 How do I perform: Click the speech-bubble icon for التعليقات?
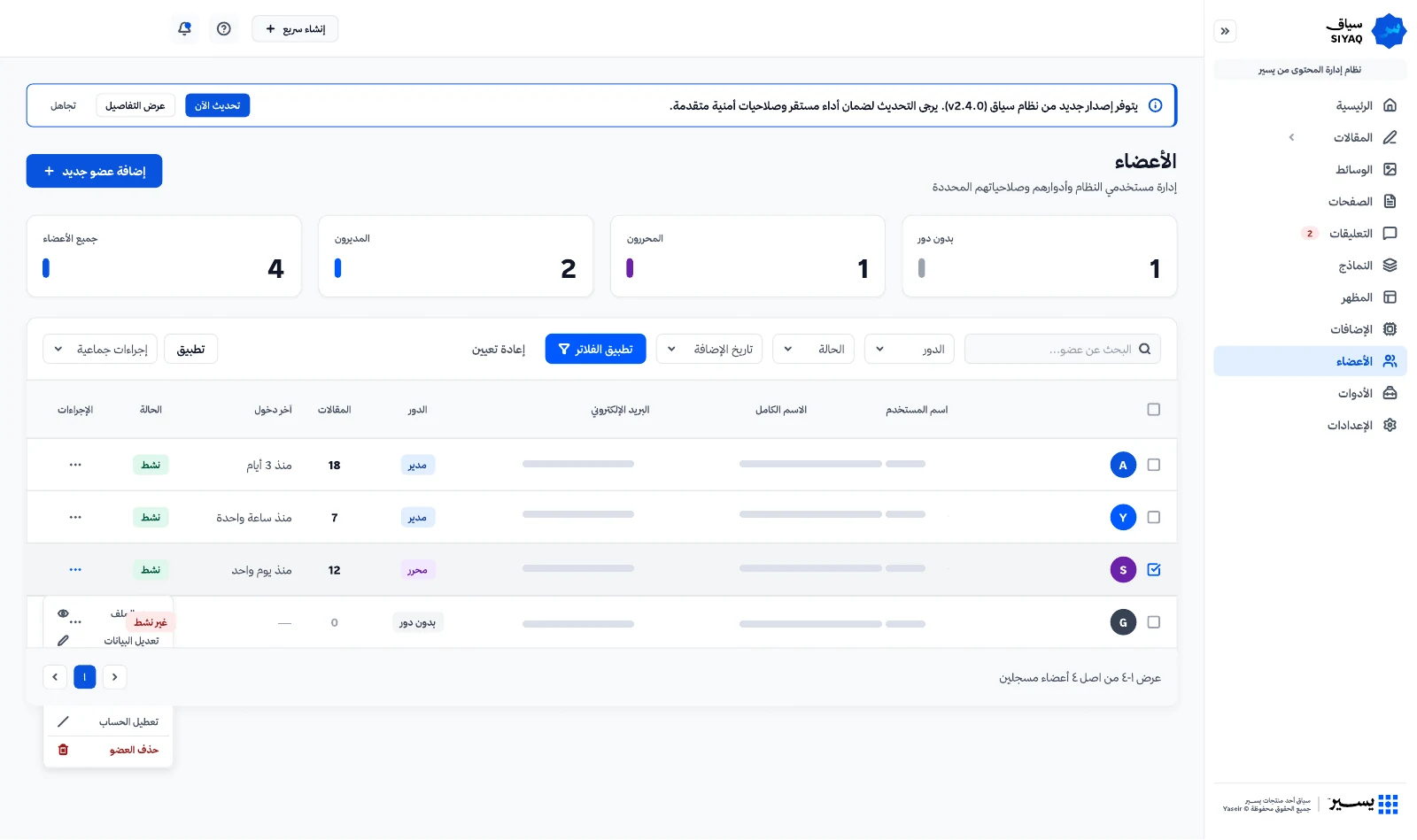pyautogui.click(x=1390, y=233)
